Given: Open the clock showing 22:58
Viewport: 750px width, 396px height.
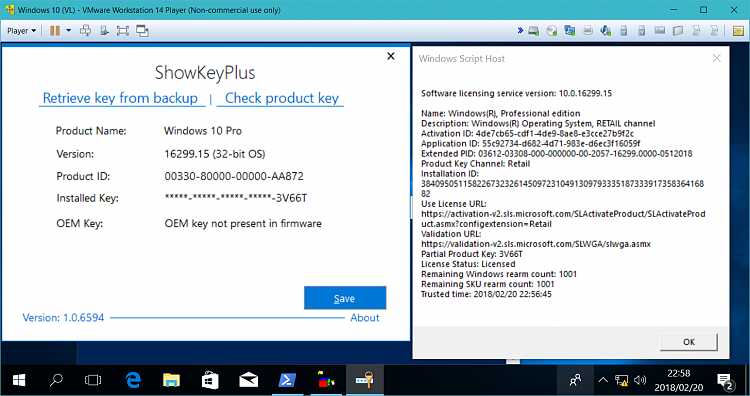Looking at the screenshot, I should click(x=678, y=380).
